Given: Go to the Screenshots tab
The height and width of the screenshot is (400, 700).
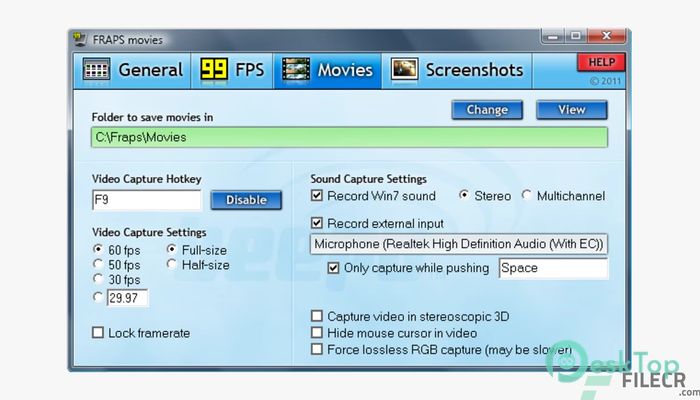Looking at the screenshot, I should 457,71.
